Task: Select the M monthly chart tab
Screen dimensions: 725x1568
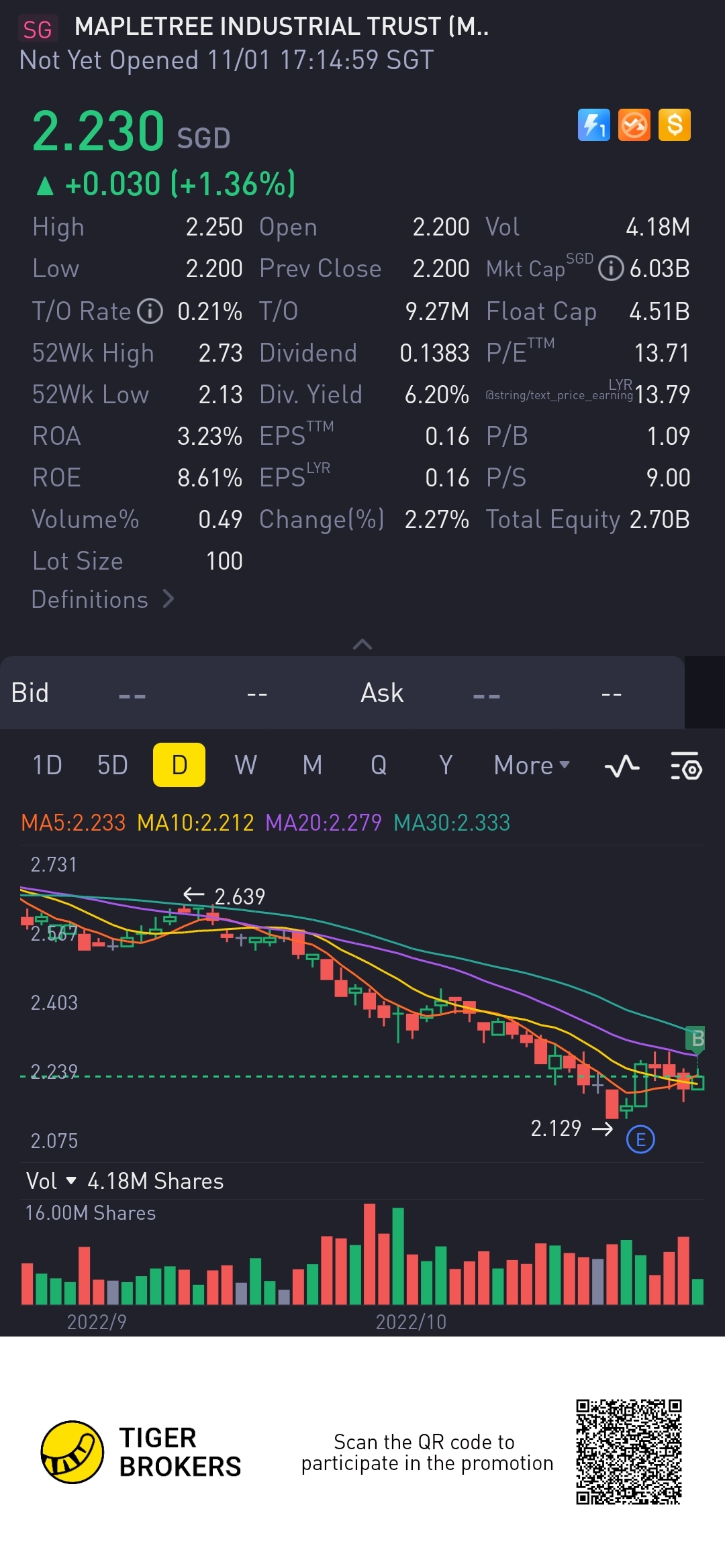Action: (x=312, y=766)
